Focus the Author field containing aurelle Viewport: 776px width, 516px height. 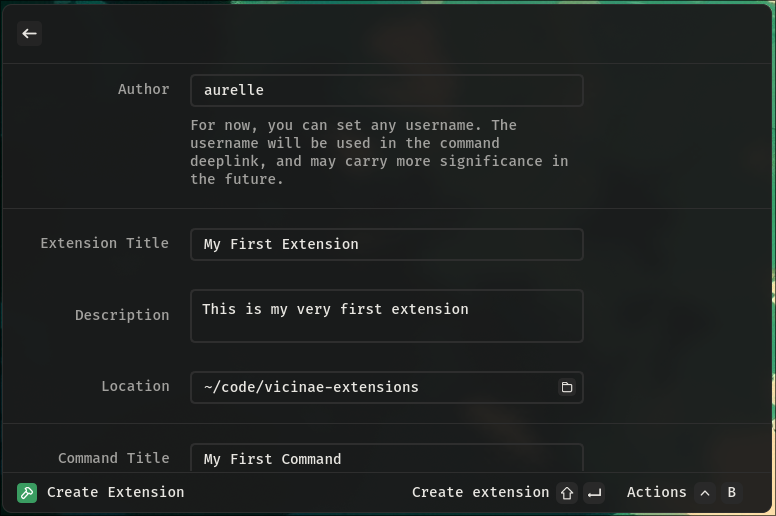click(x=387, y=91)
